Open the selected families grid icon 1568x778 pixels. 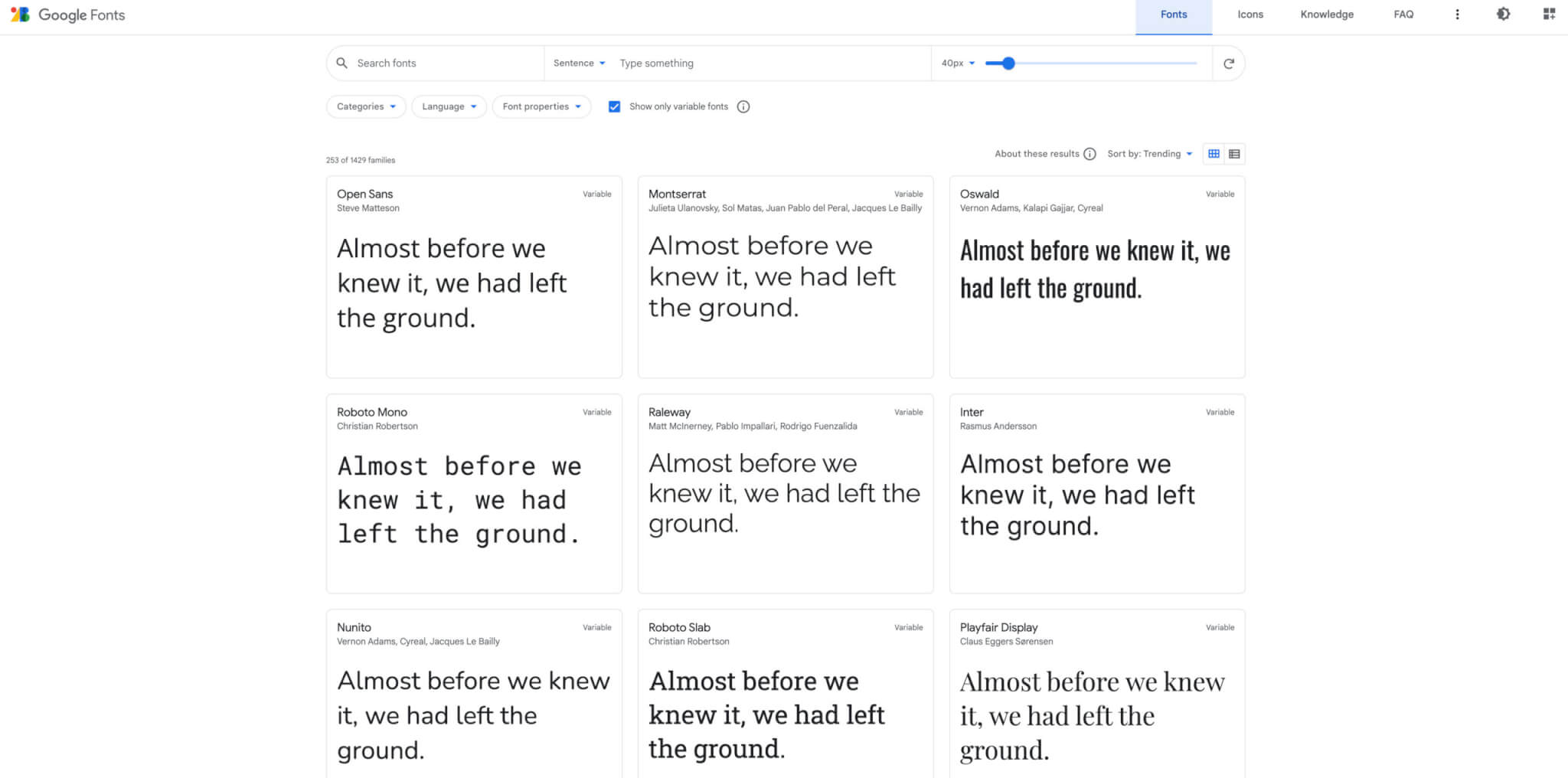[1549, 15]
